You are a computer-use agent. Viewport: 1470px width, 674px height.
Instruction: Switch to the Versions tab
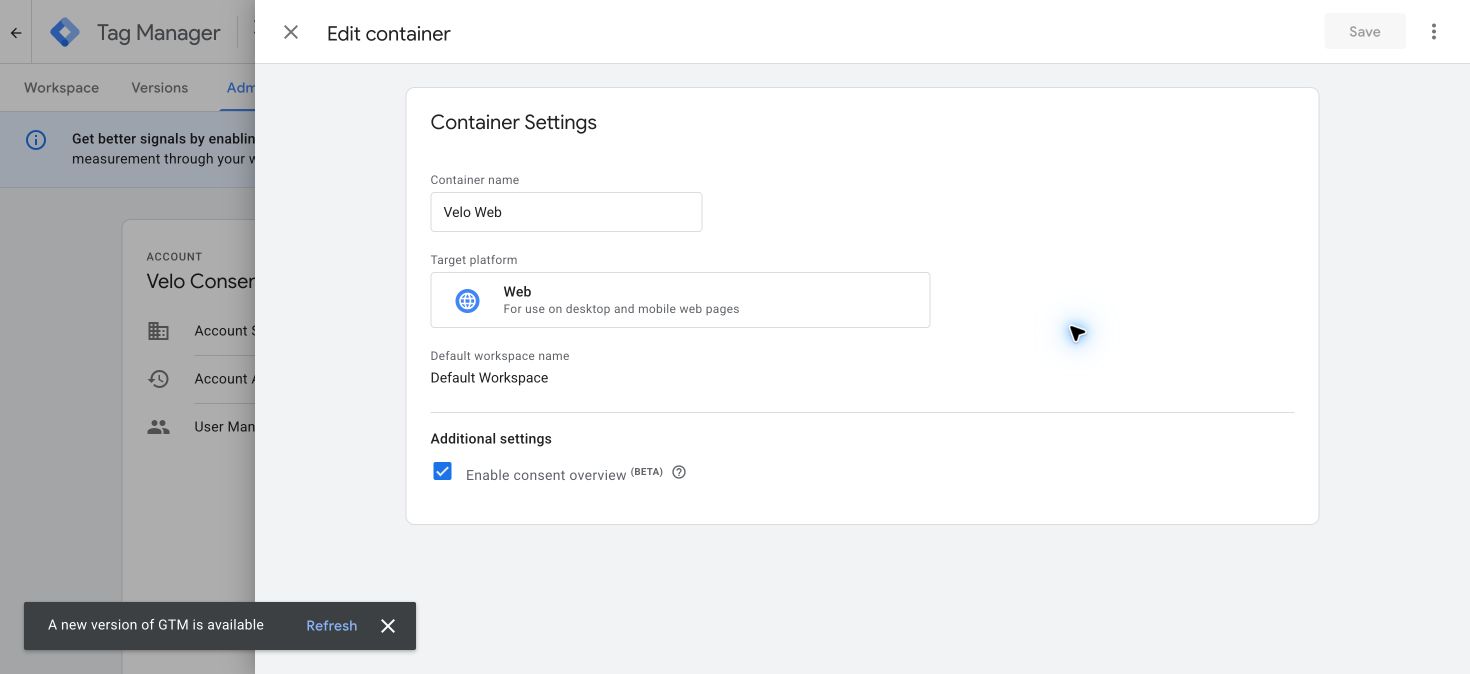[x=159, y=88]
